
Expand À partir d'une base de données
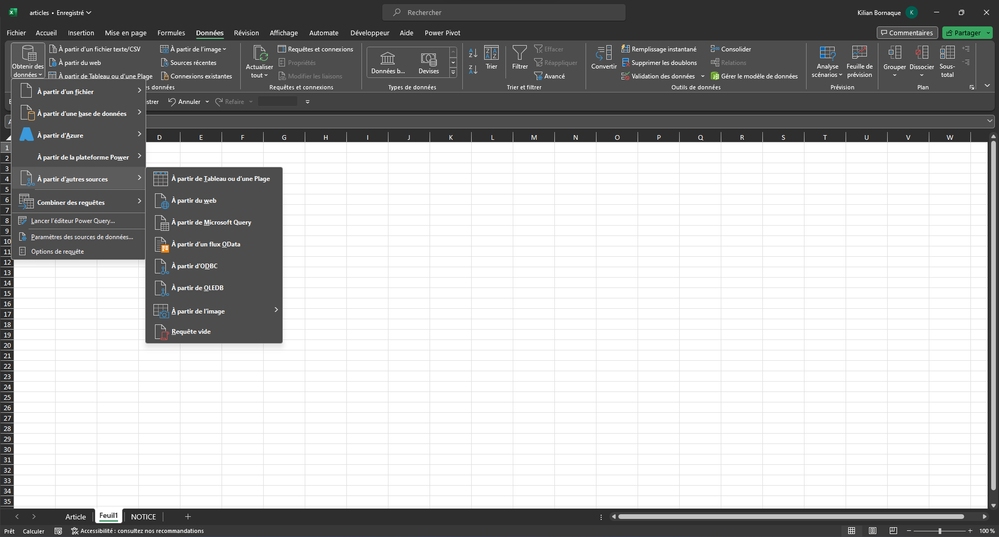click(79, 113)
